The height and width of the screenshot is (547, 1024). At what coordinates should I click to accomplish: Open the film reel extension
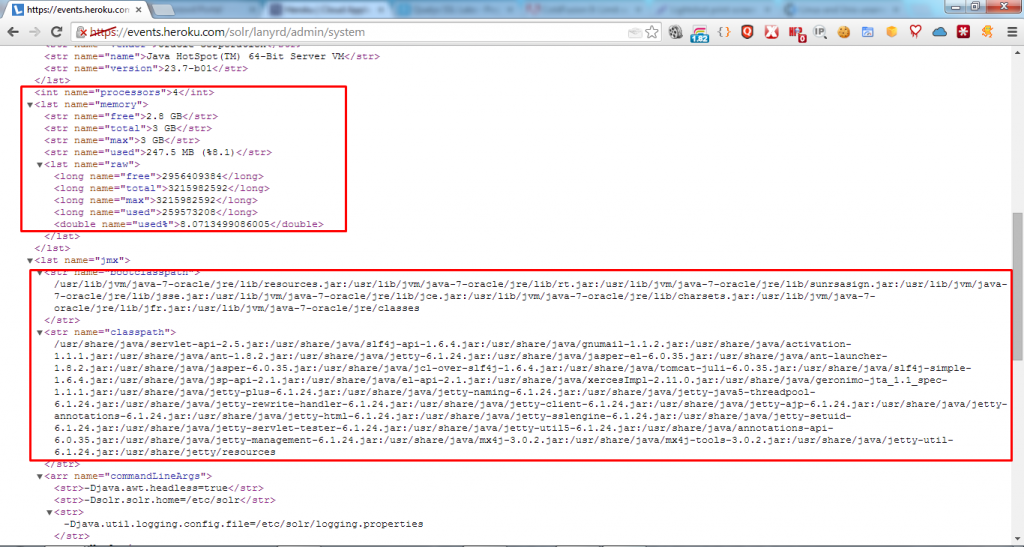click(x=676, y=32)
